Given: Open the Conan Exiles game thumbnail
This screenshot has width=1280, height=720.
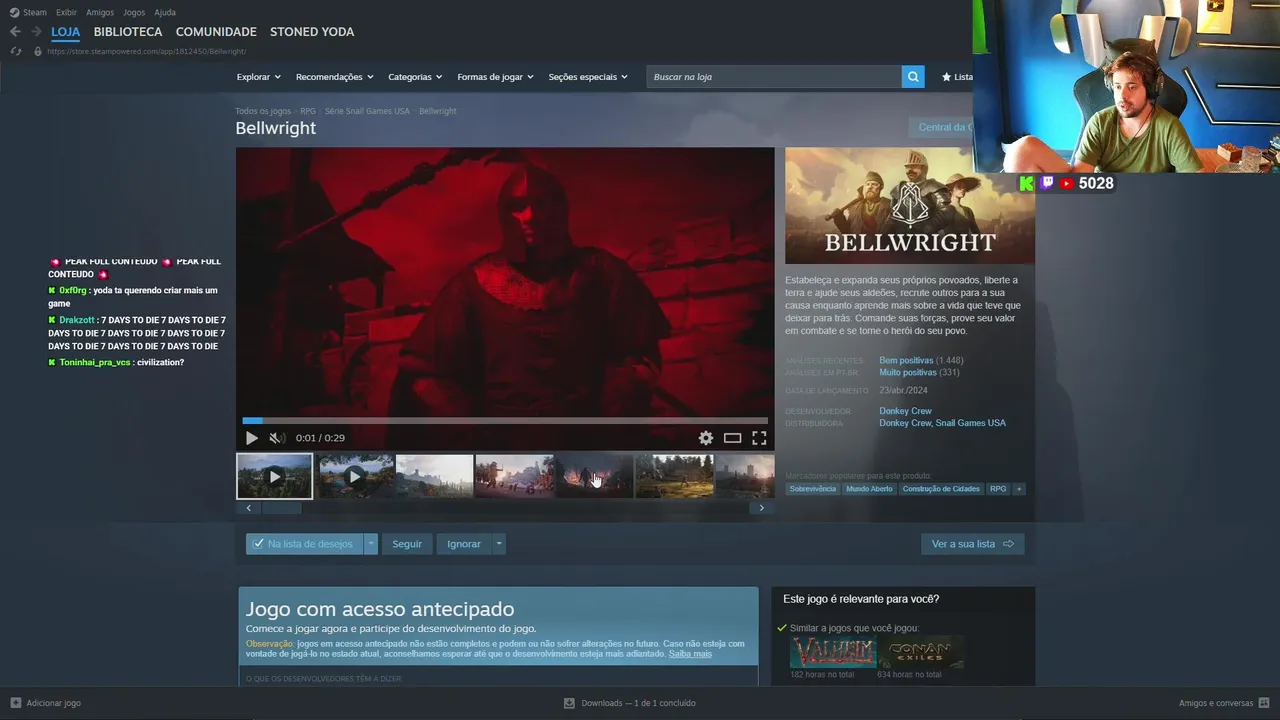Looking at the screenshot, I should pyautogui.click(x=921, y=652).
